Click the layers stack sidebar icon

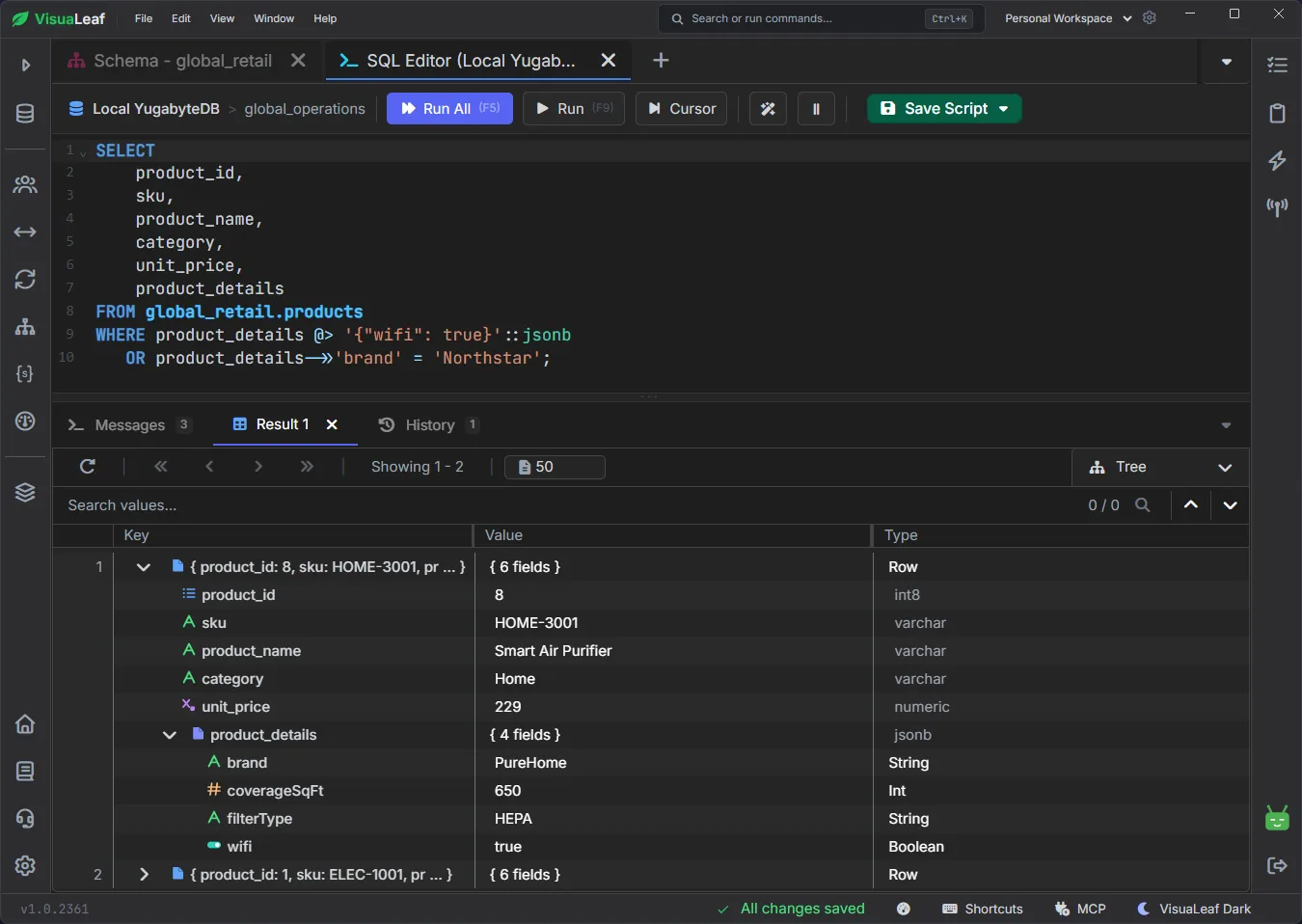25,492
